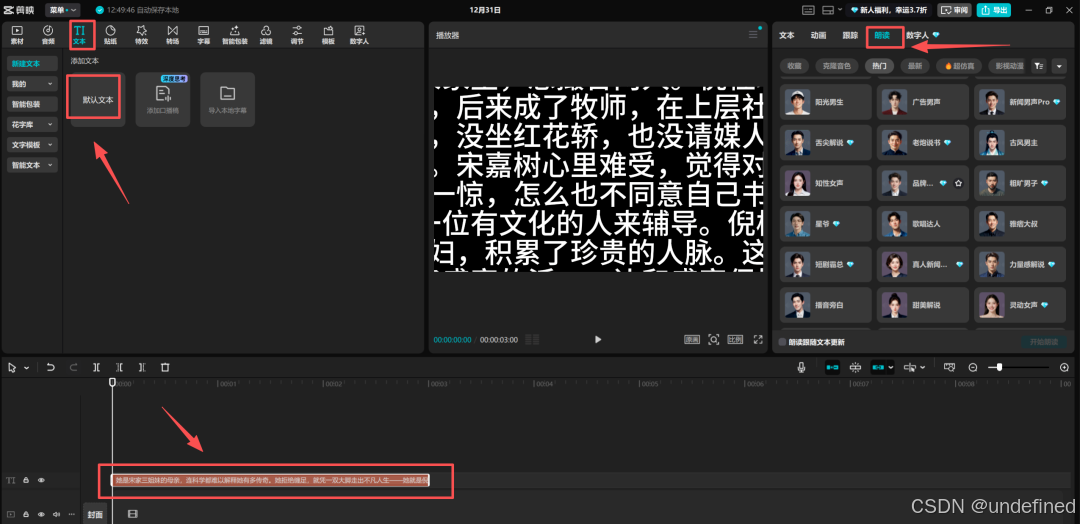Viewport: 1080px width, 524px height.
Task: Click the playhead marker on the timeline ruler
Action: tap(112, 382)
